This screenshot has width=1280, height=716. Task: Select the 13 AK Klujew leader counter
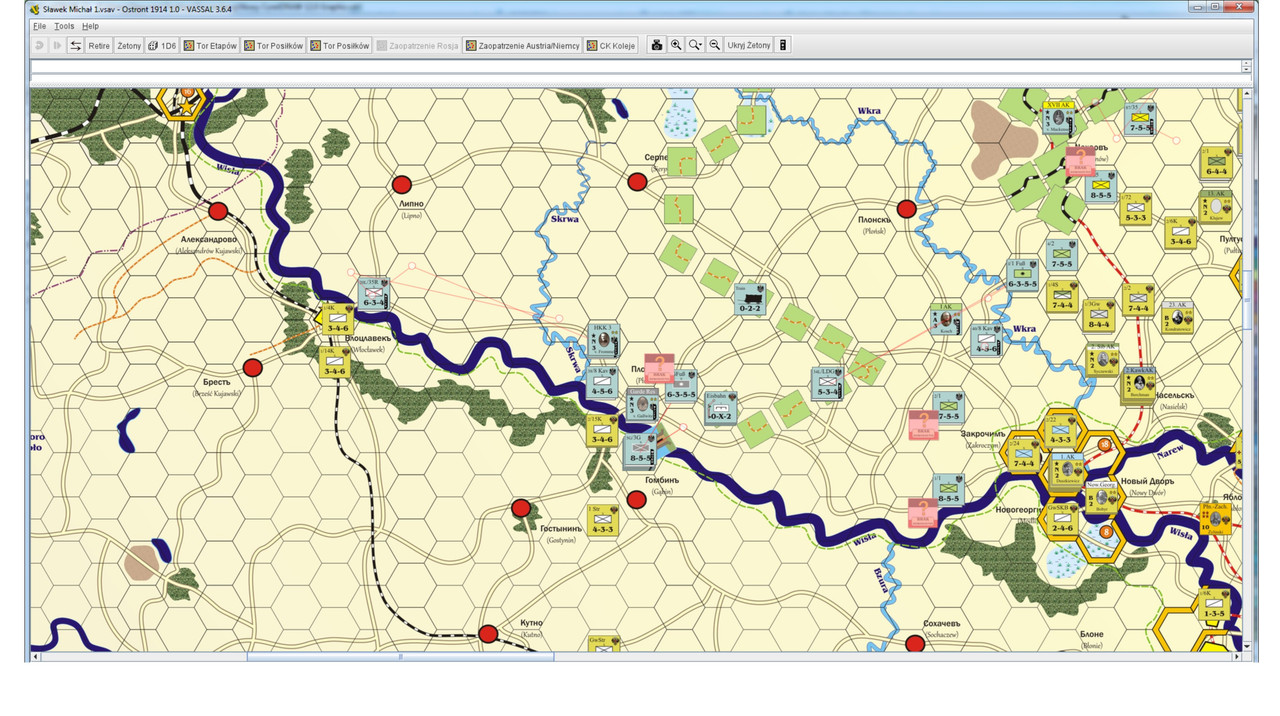pyautogui.click(x=1217, y=207)
